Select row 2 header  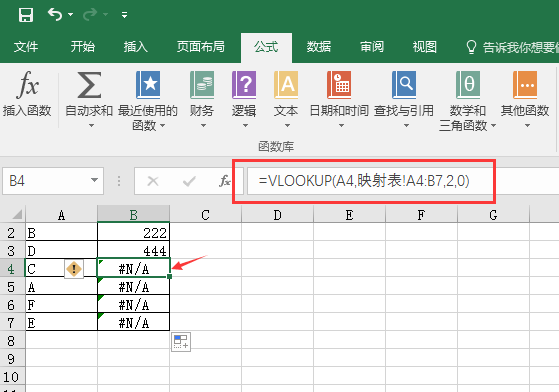coord(12,233)
